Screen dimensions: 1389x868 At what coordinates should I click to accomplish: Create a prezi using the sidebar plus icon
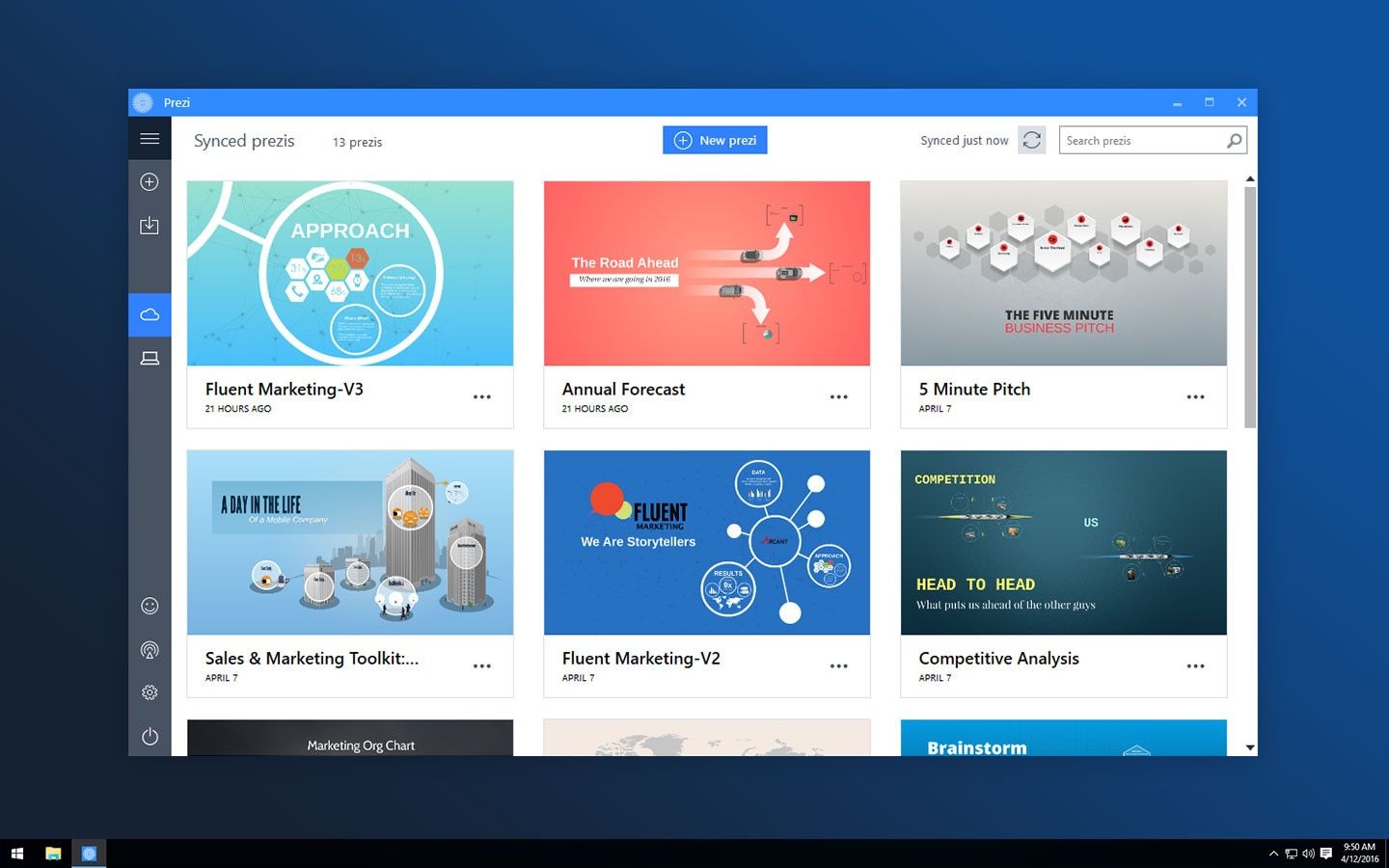150,181
